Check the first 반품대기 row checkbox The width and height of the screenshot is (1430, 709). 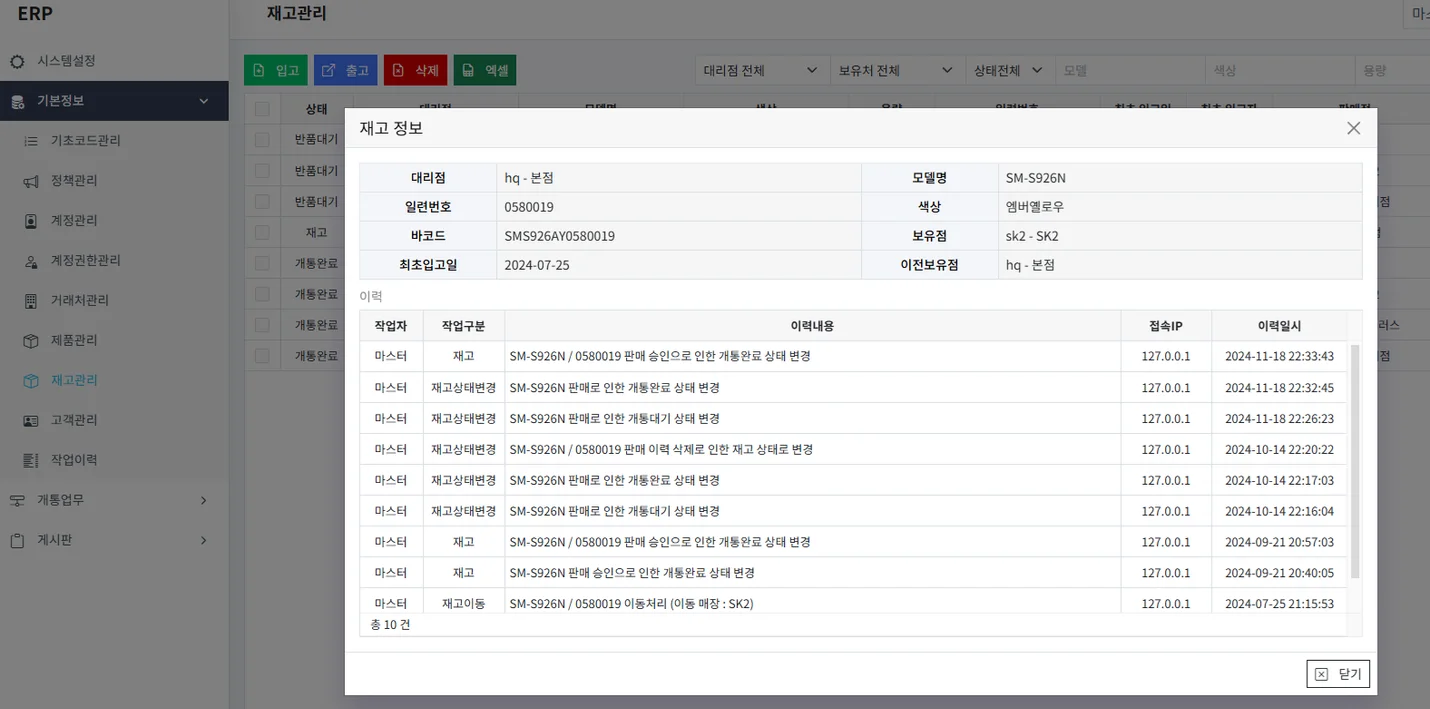[x=262, y=139]
